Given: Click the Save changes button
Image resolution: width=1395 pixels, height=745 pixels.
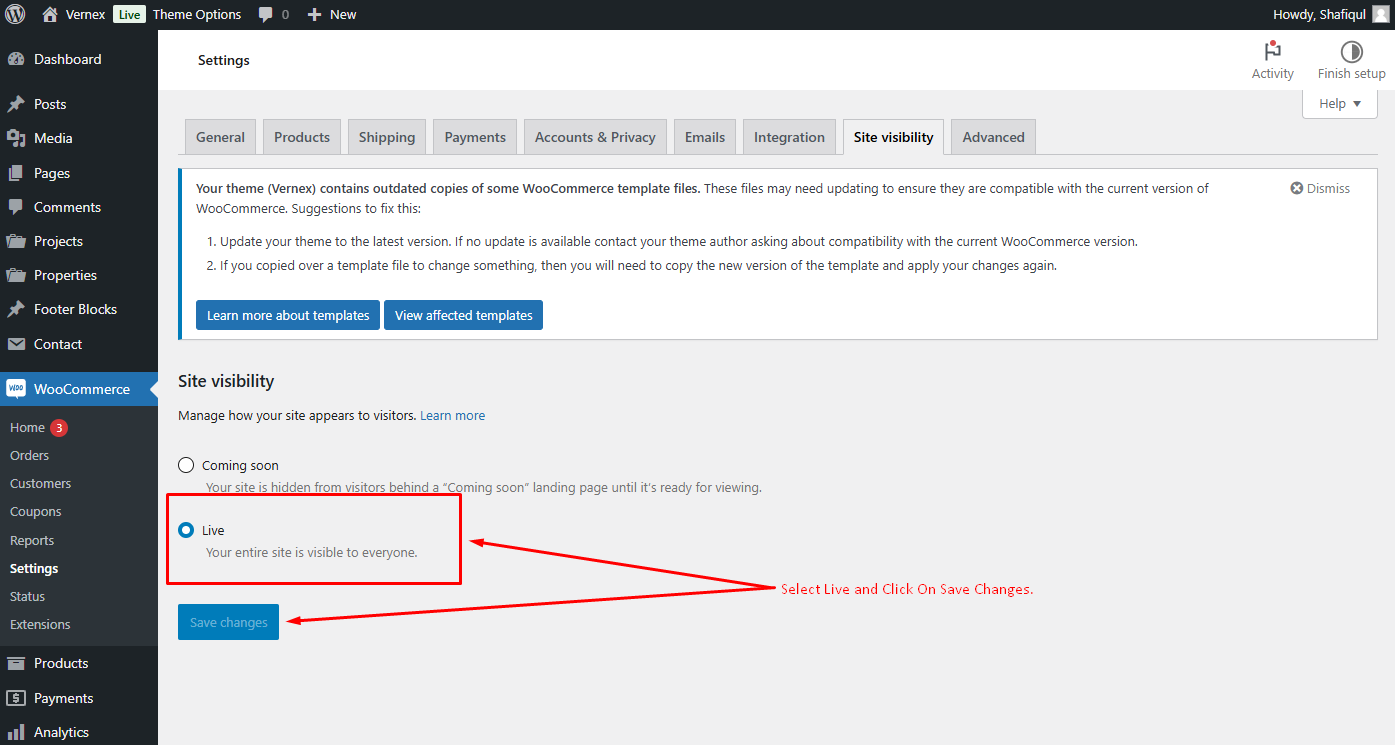Looking at the screenshot, I should pos(228,622).
